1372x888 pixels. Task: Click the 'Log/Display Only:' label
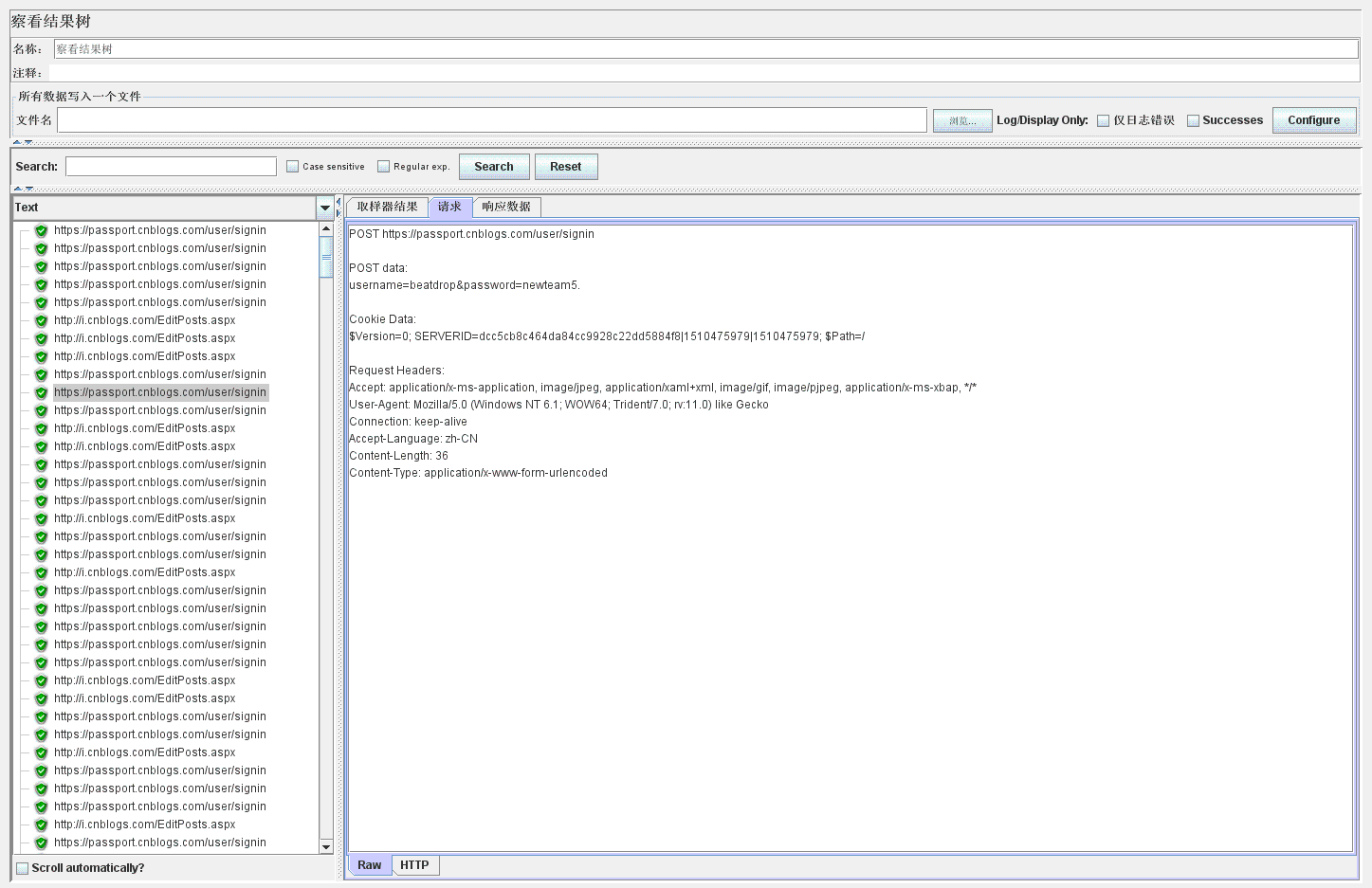coord(1042,120)
